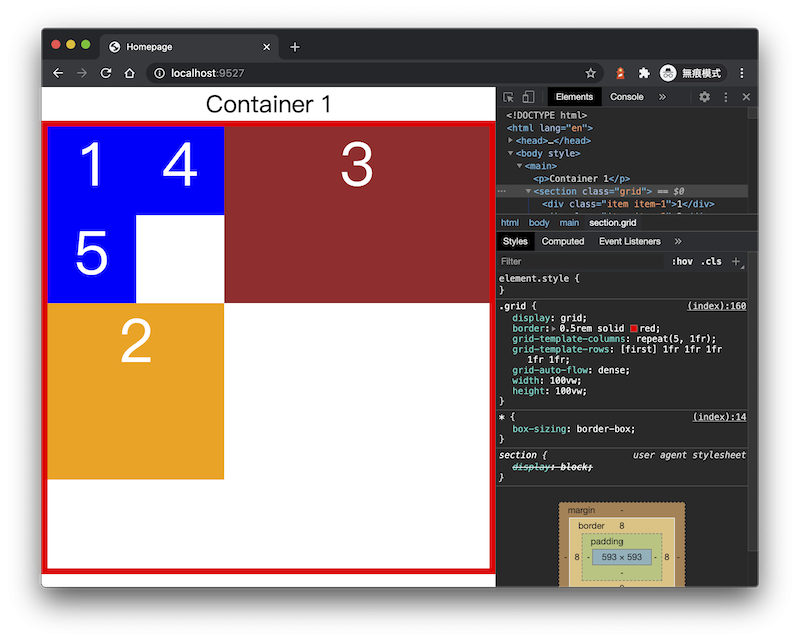Click the incognito profile button

tap(691, 73)
